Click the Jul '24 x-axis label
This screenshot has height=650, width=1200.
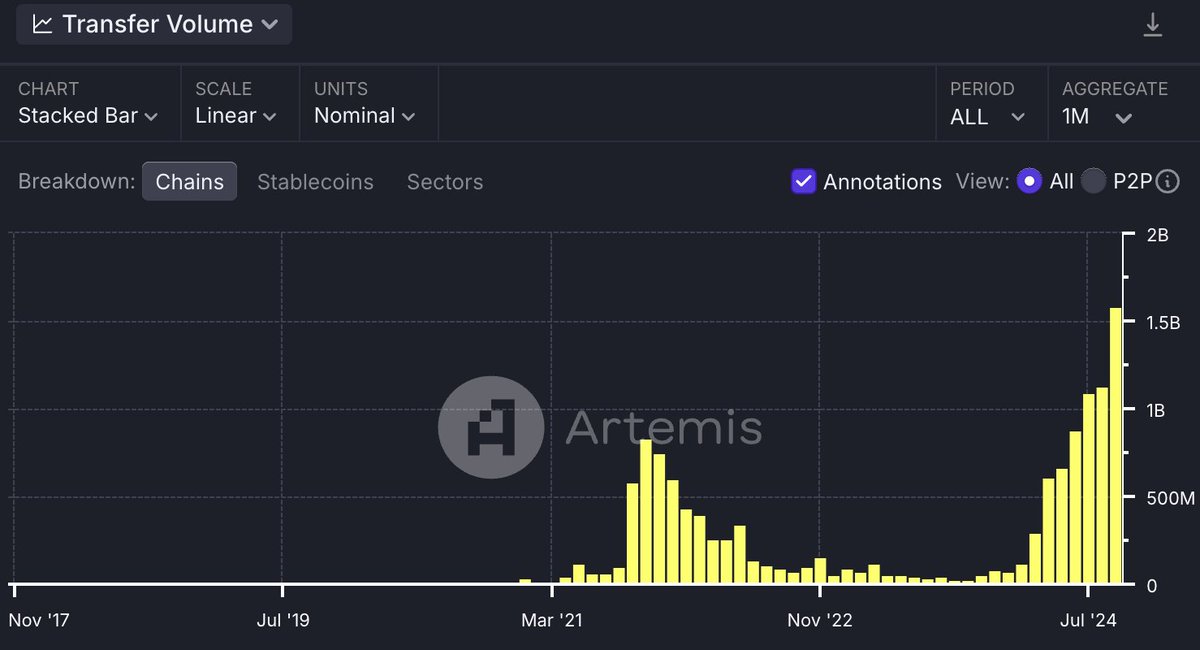1089,620
